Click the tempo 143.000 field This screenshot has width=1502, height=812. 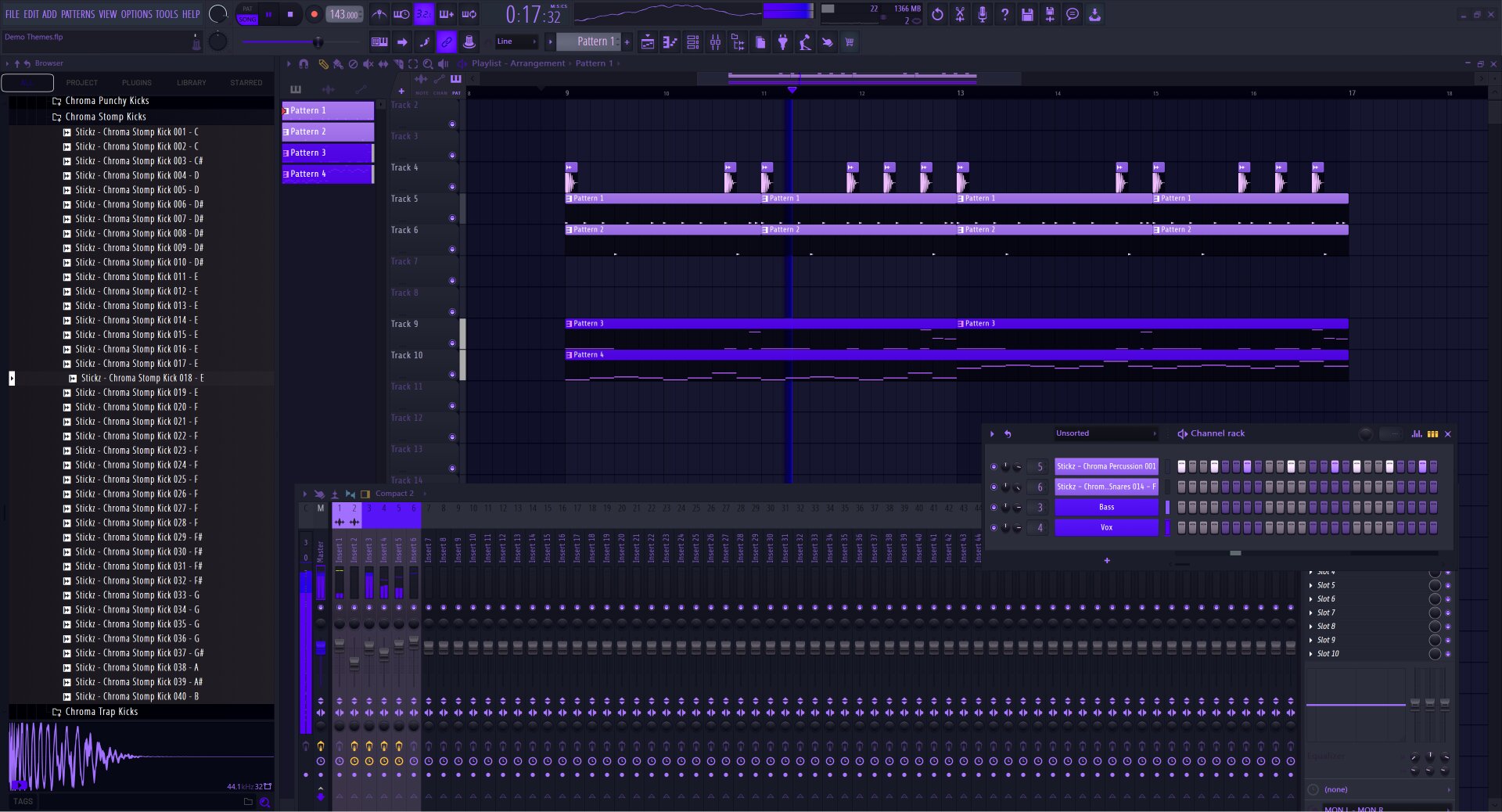click(x=344, y=14)
